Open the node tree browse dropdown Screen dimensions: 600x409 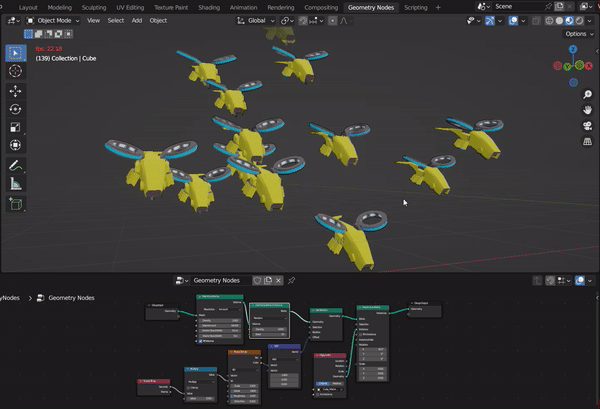182,280
